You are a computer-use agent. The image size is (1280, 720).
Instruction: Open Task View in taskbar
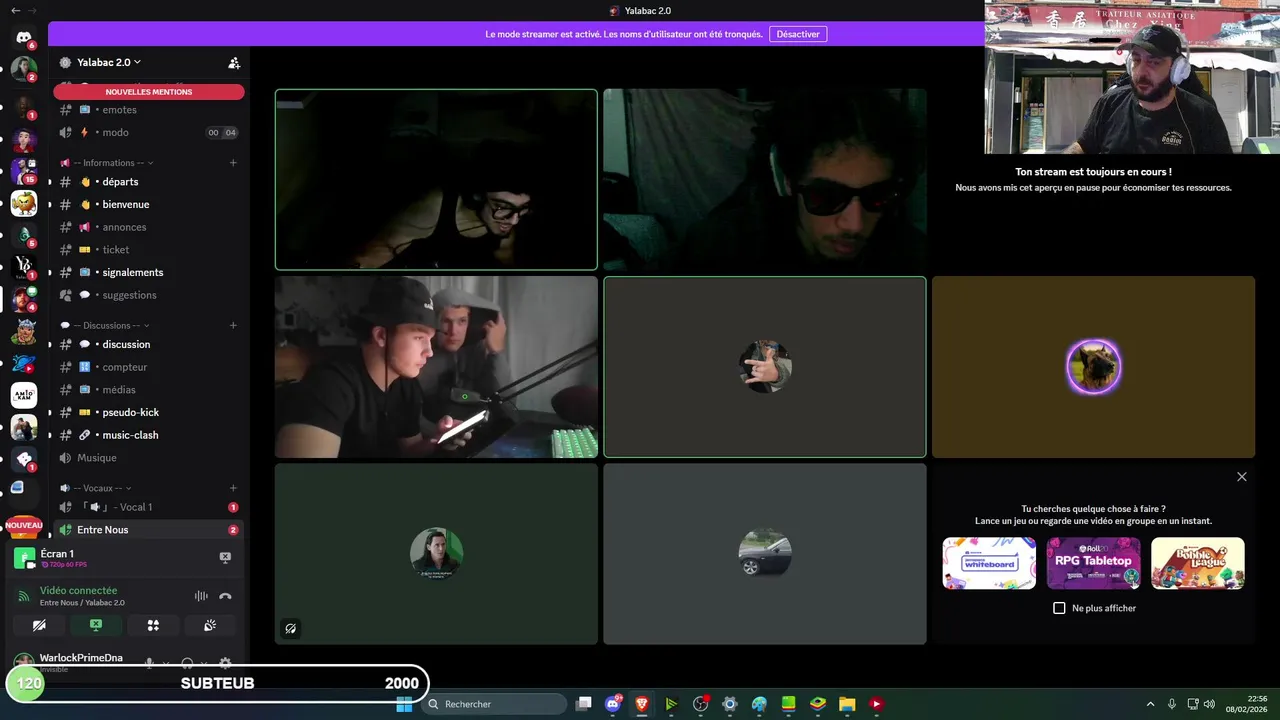tap(584, 704)
